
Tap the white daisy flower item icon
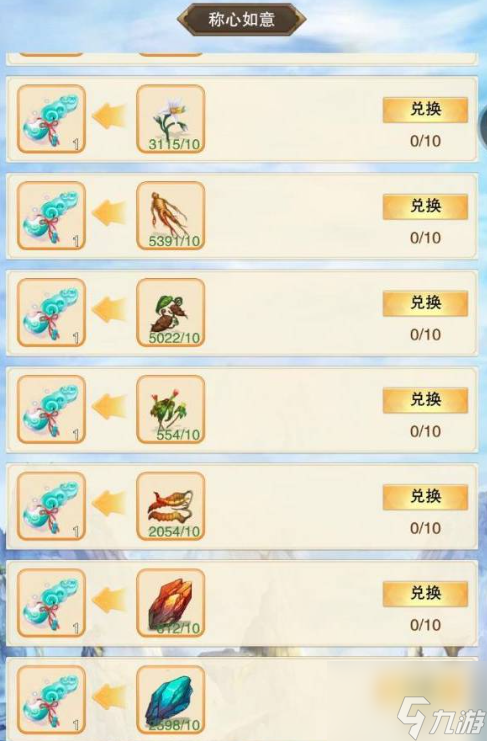(x=171, y=119)
